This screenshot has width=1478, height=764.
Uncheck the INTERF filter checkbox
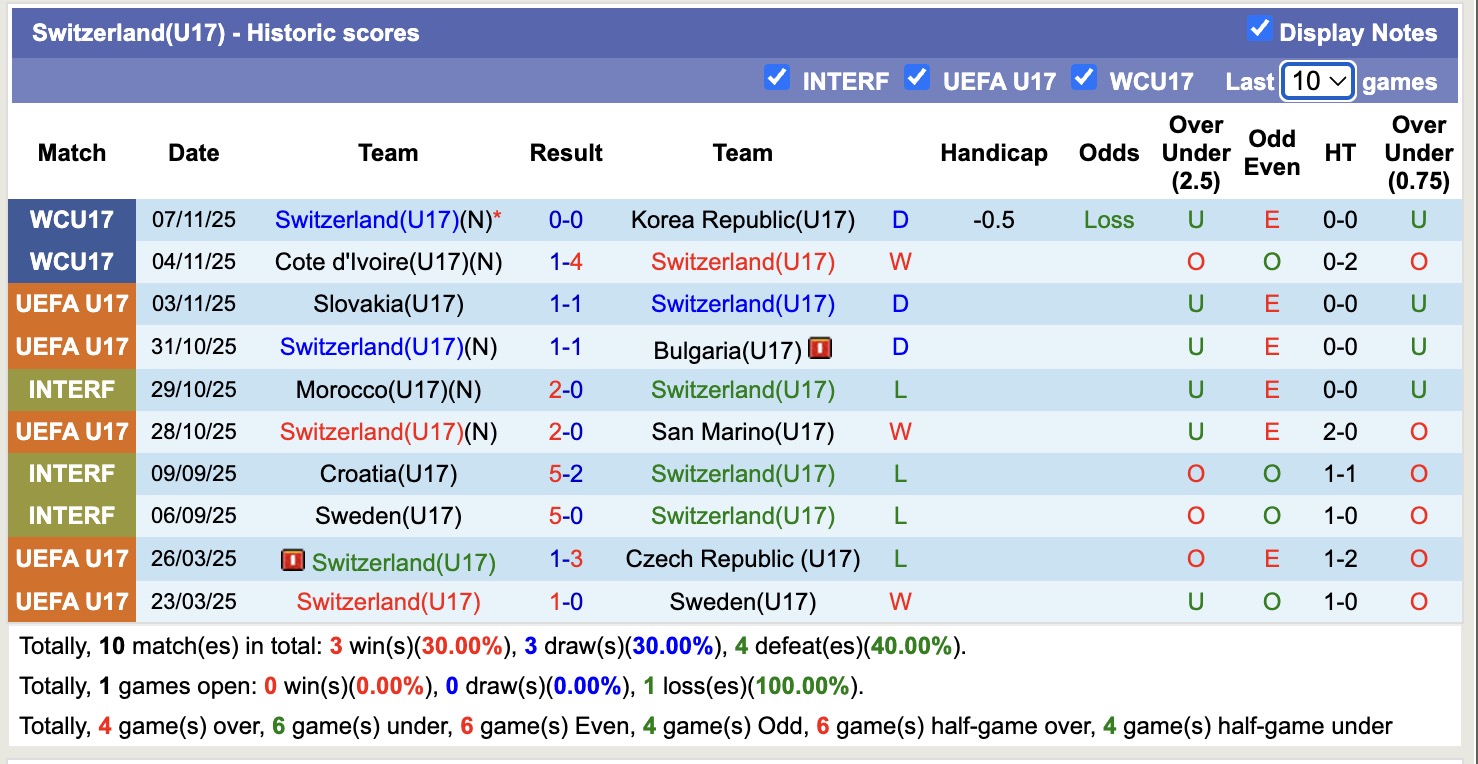point(776,78)
